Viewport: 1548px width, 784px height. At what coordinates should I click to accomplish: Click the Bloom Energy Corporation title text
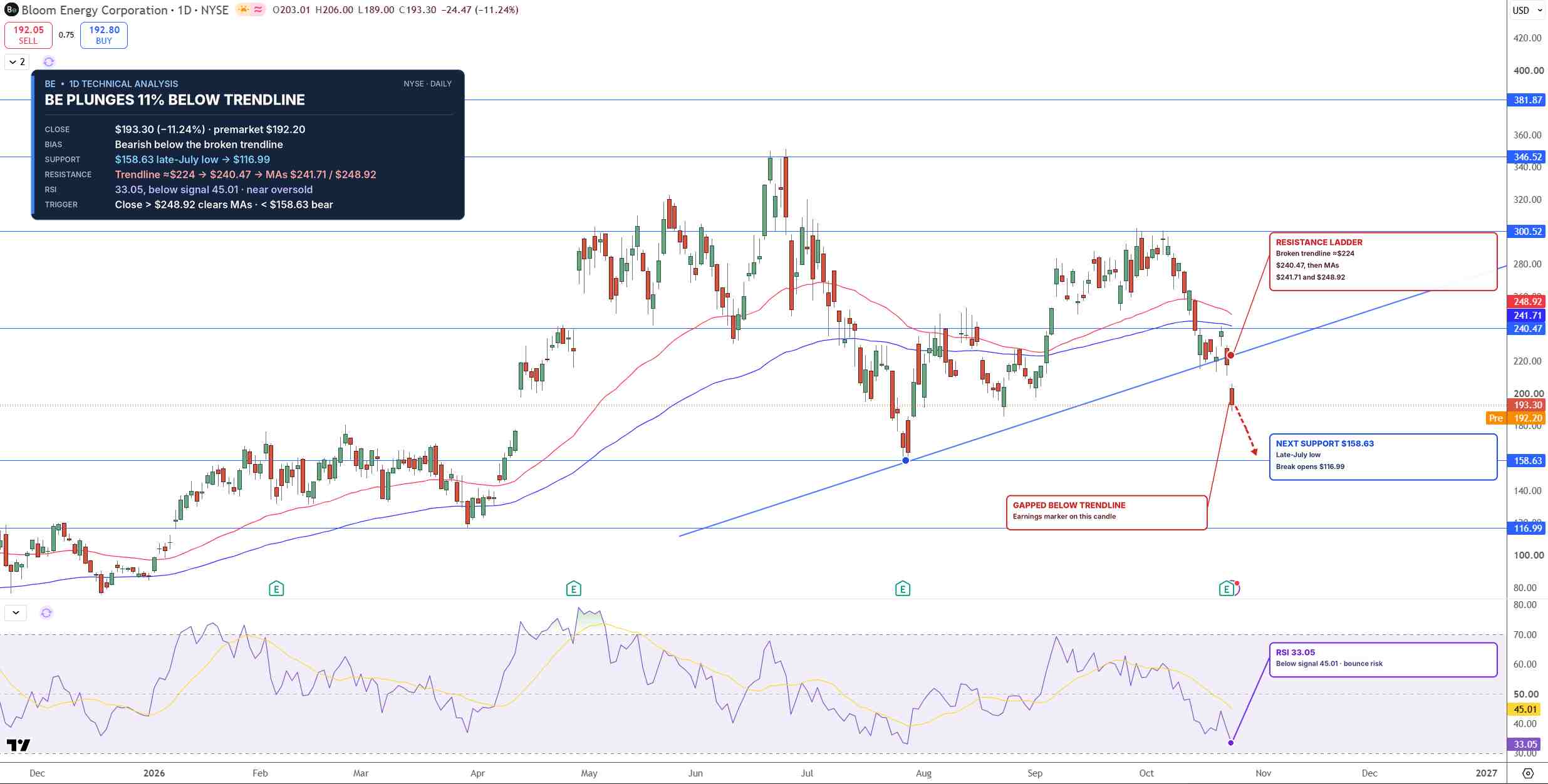pos(95,10)
